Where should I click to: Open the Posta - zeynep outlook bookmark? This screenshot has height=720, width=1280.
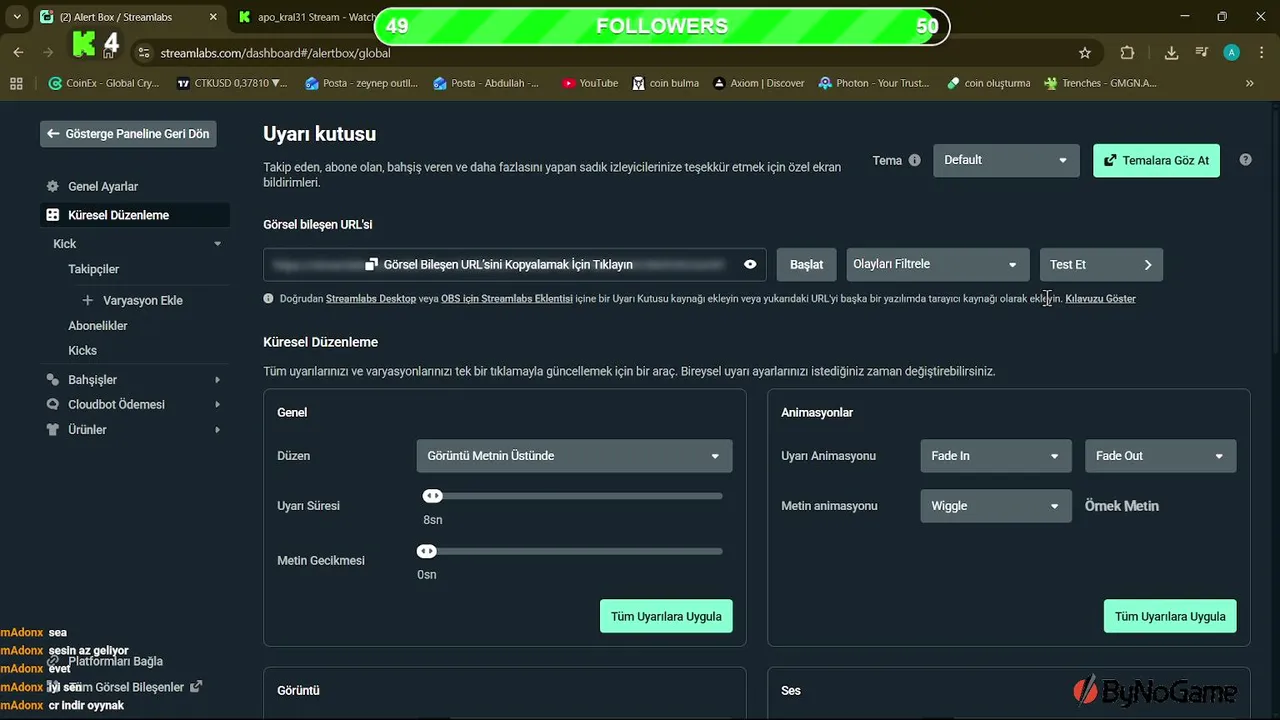(x=362, y=83)
